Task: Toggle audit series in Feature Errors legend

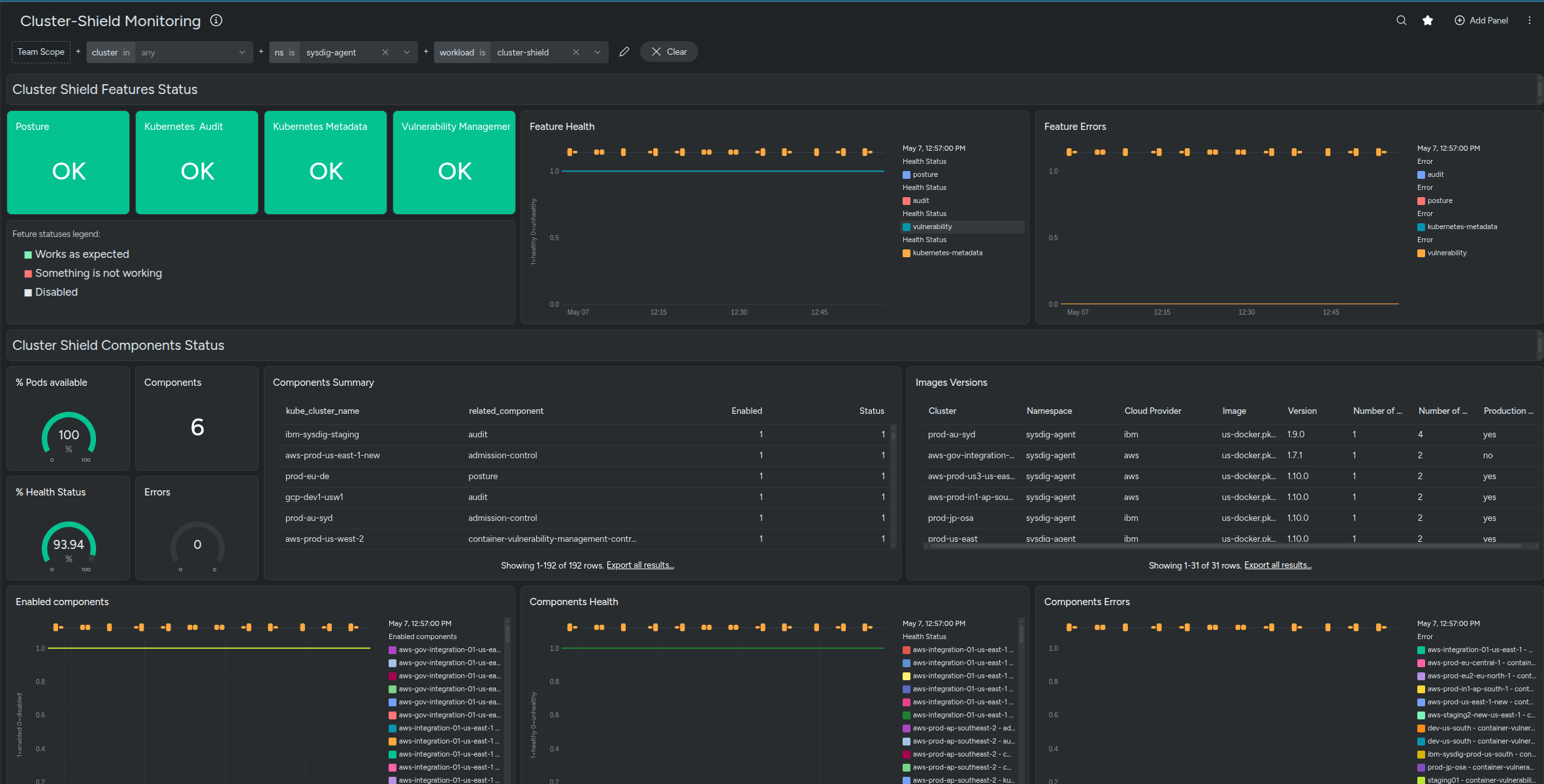Action: pyautogui.click(x=1430, y=174)
